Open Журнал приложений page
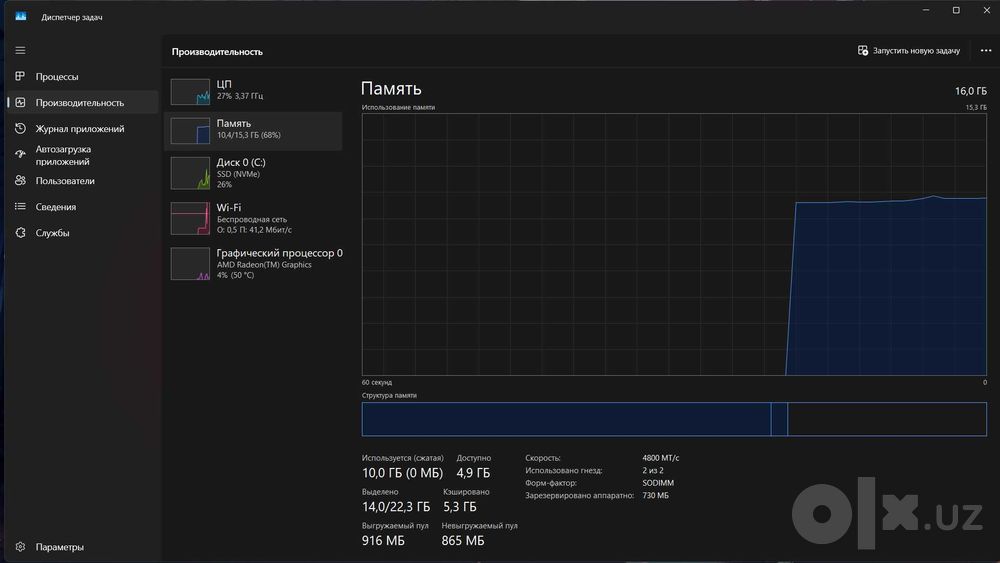This screenshot has width=1000, height=563. 80,129
